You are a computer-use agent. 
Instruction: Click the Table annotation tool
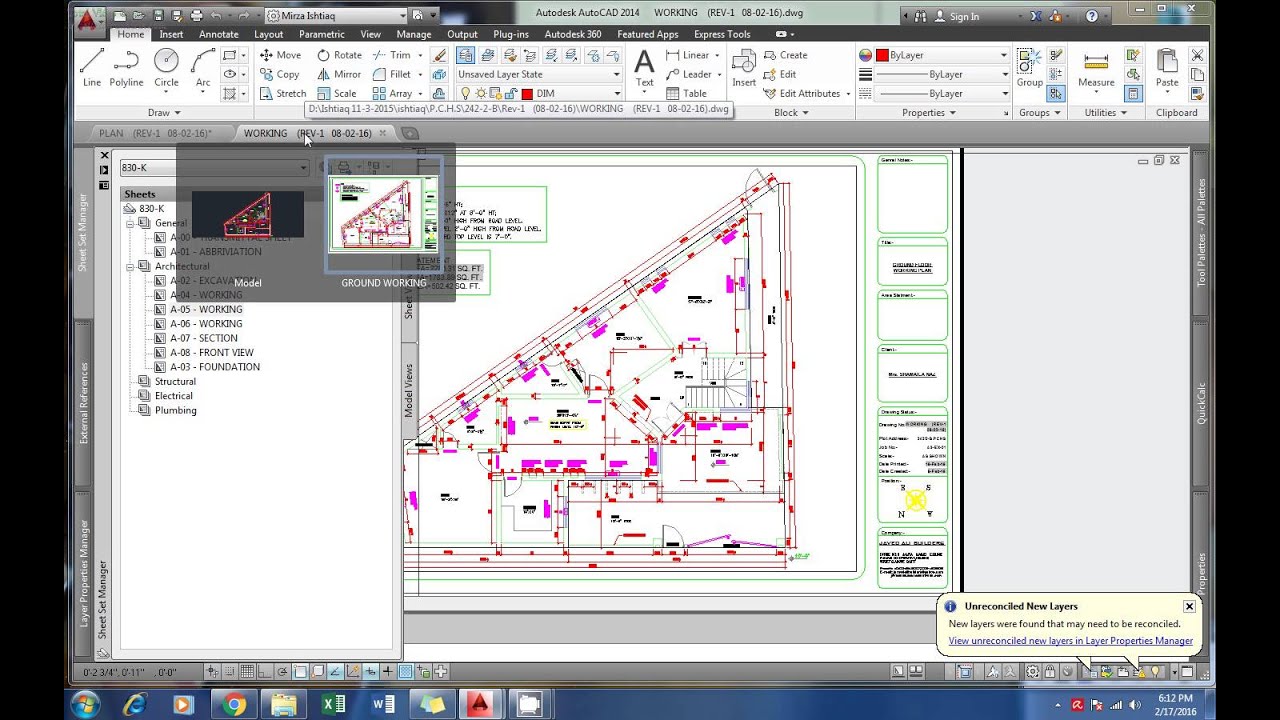(686, 93)
